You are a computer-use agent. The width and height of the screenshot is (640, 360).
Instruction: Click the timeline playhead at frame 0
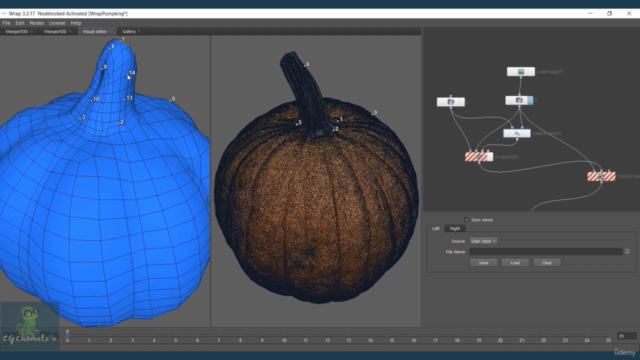click(68, 336)
